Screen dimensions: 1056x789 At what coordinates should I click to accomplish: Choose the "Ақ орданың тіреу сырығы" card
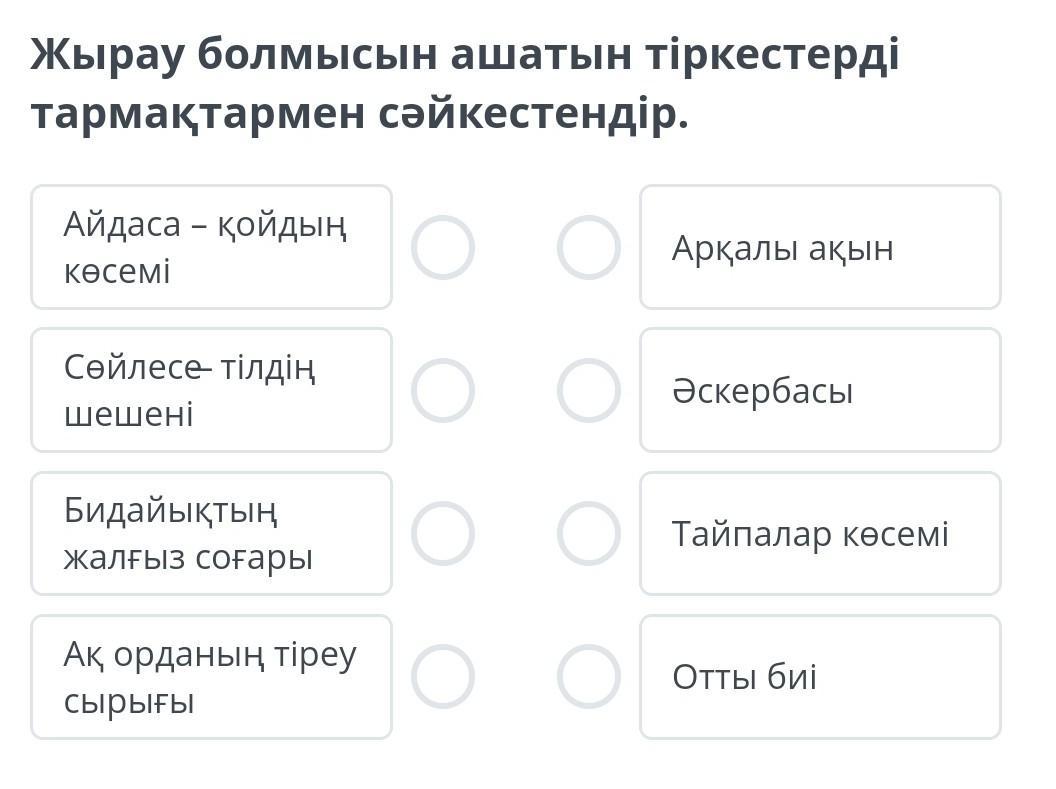tap(211, 677)
